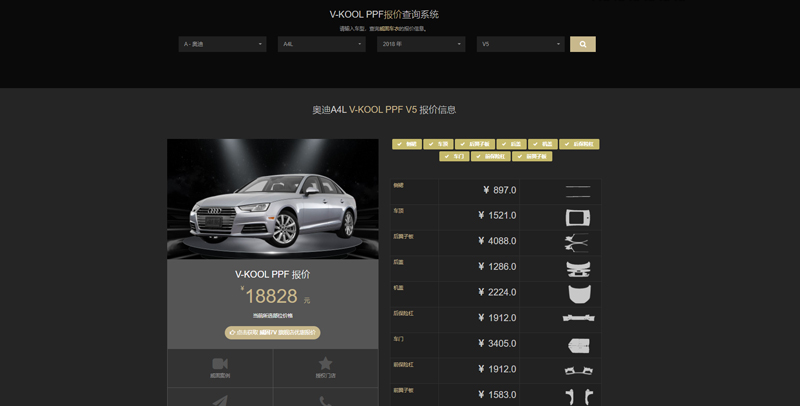Click the search magnifier button
This screenshot has height=406, width=800.
pos(582,44)
